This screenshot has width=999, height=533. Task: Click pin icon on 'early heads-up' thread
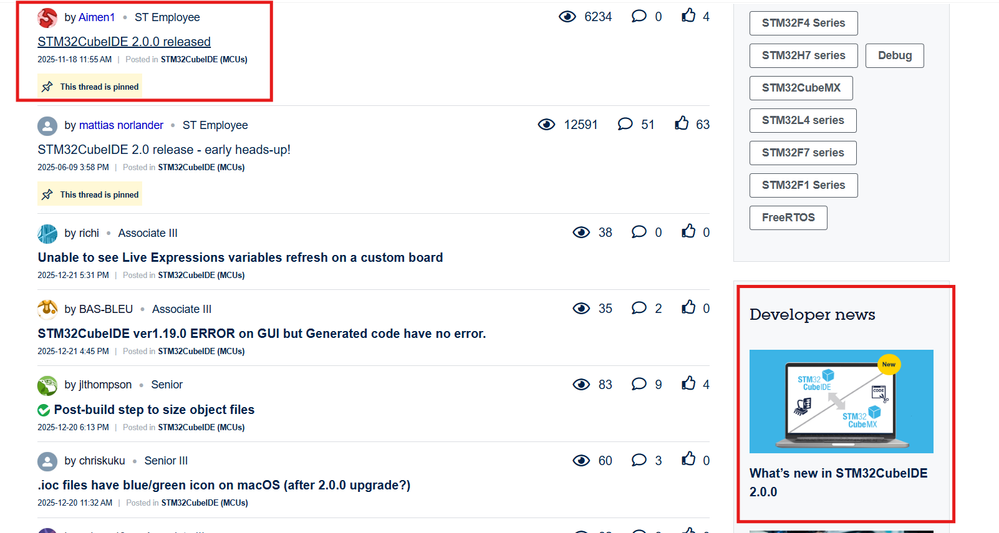(47, 195)
